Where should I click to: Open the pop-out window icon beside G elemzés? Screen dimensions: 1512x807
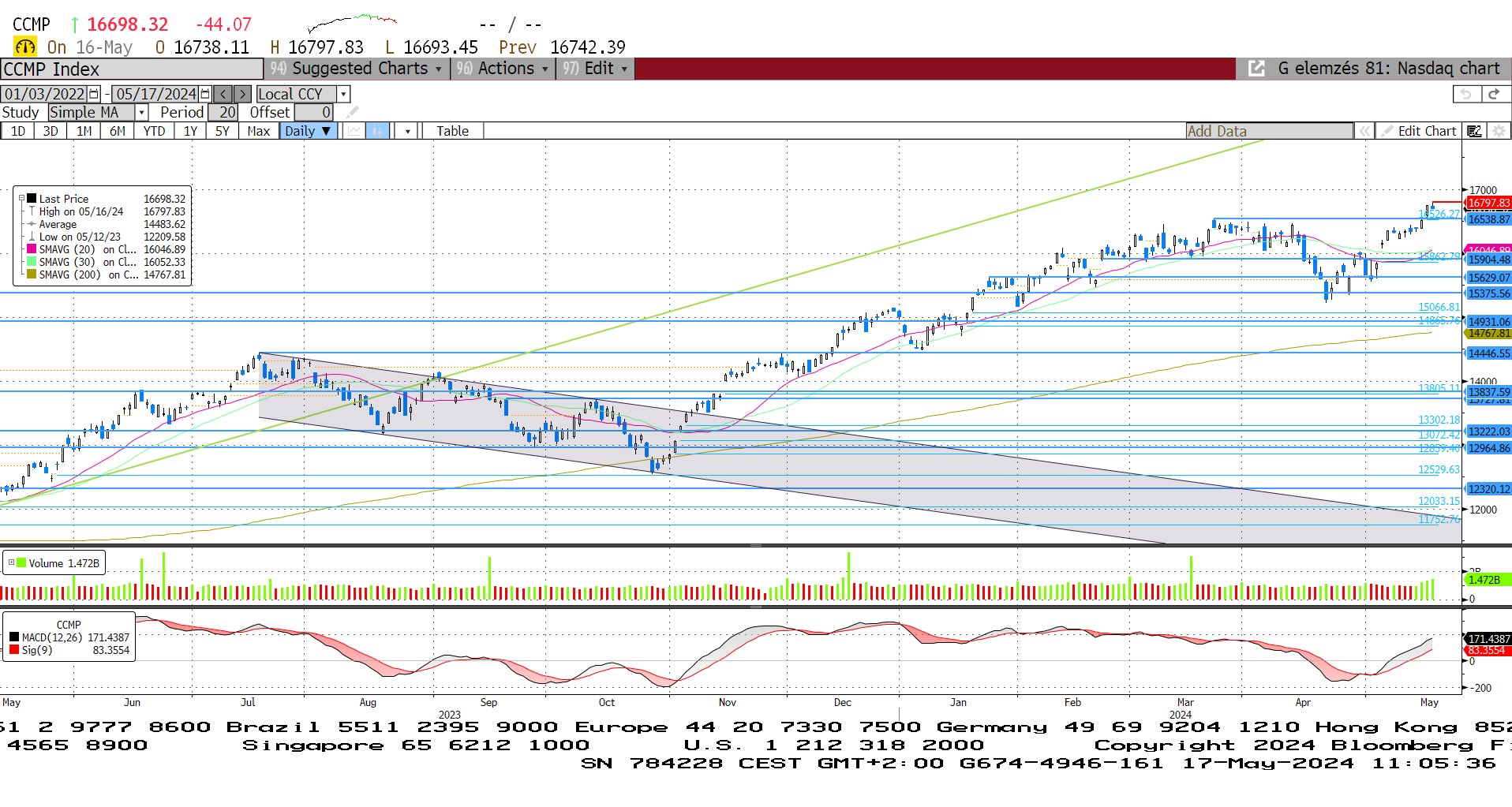(x=1256, y=69)
